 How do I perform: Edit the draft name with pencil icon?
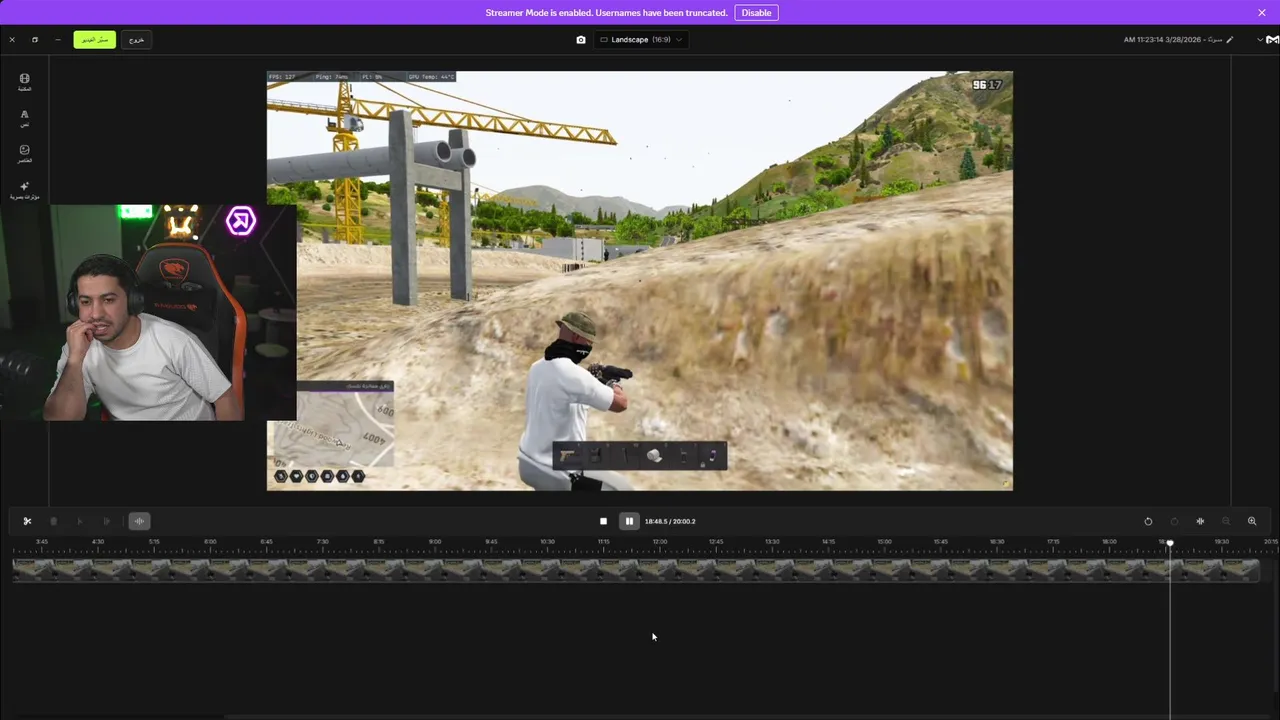(1230, 40)
